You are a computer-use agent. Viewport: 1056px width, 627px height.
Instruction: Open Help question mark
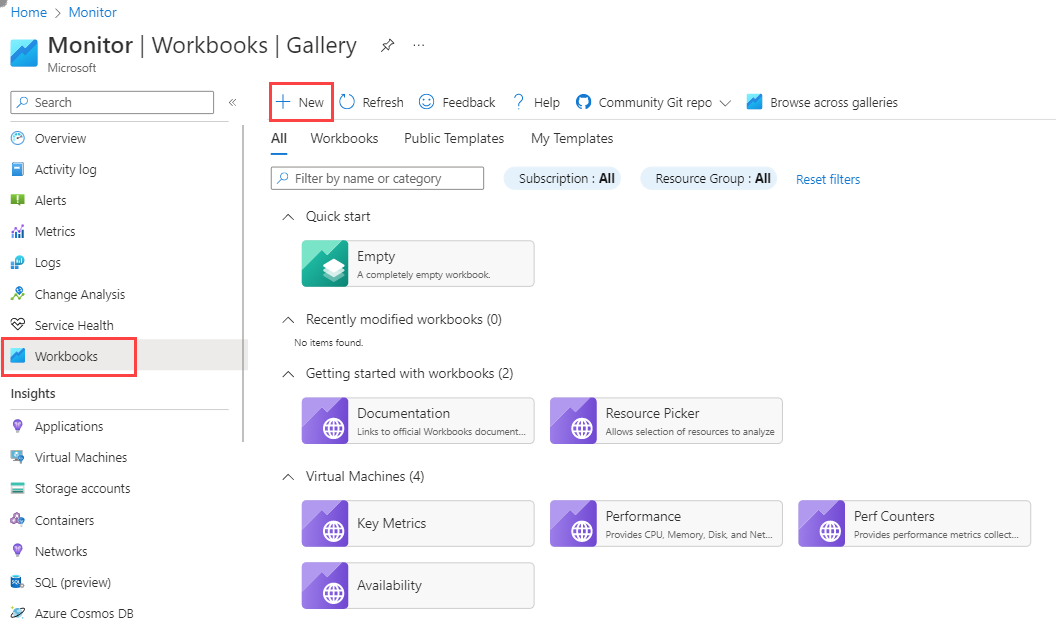(x=518, y=102)
